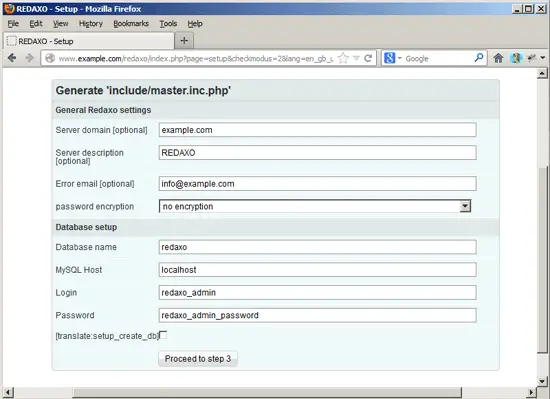Click the Server description field

point(317,153)
